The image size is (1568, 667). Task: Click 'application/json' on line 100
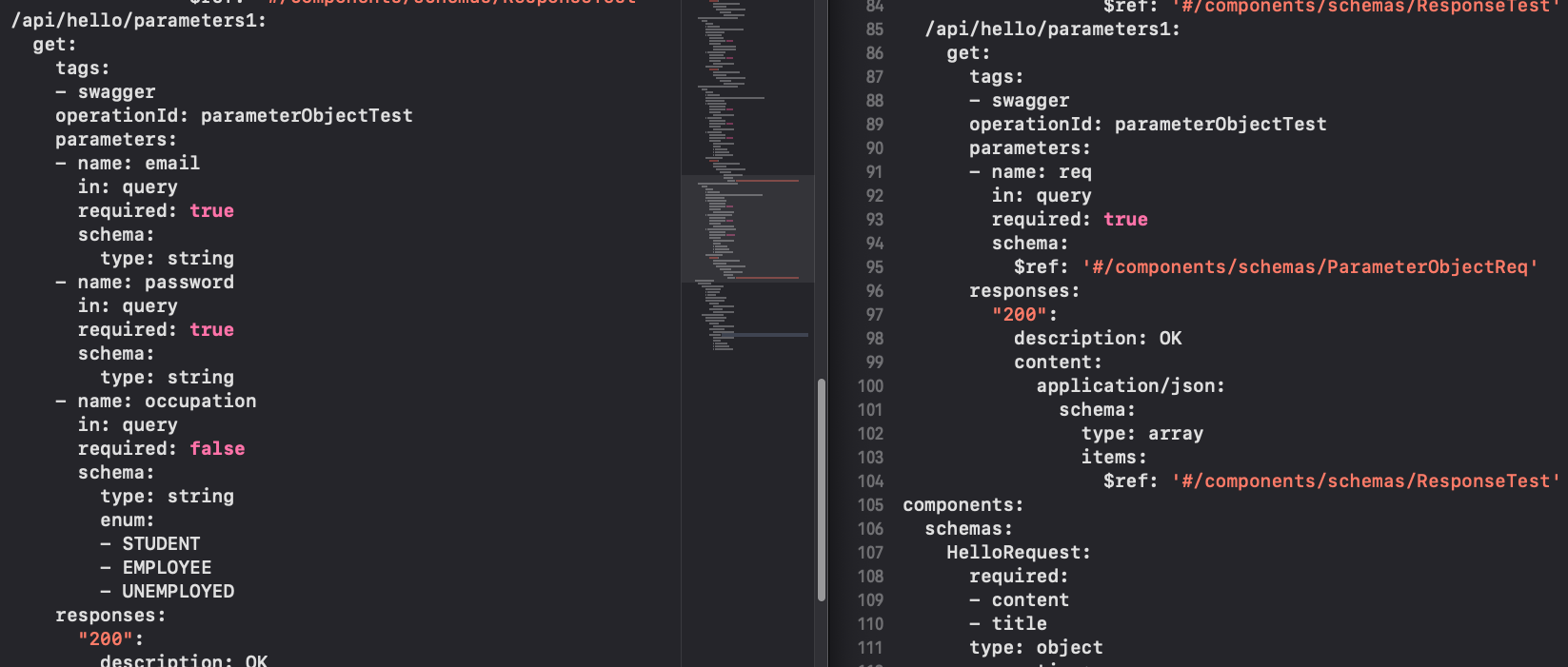1129,386
